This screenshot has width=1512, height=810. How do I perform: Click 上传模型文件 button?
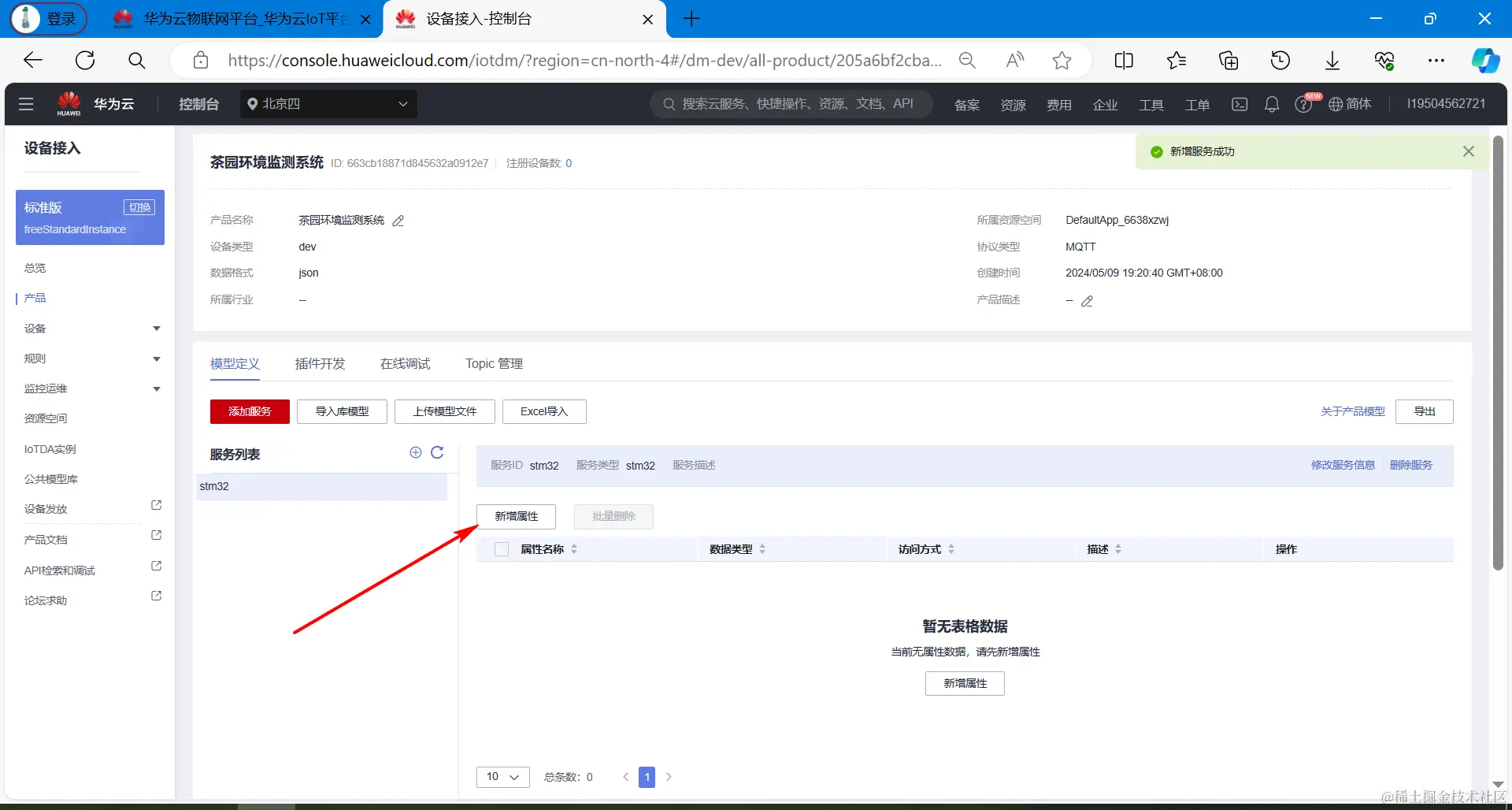coord(445,411)
